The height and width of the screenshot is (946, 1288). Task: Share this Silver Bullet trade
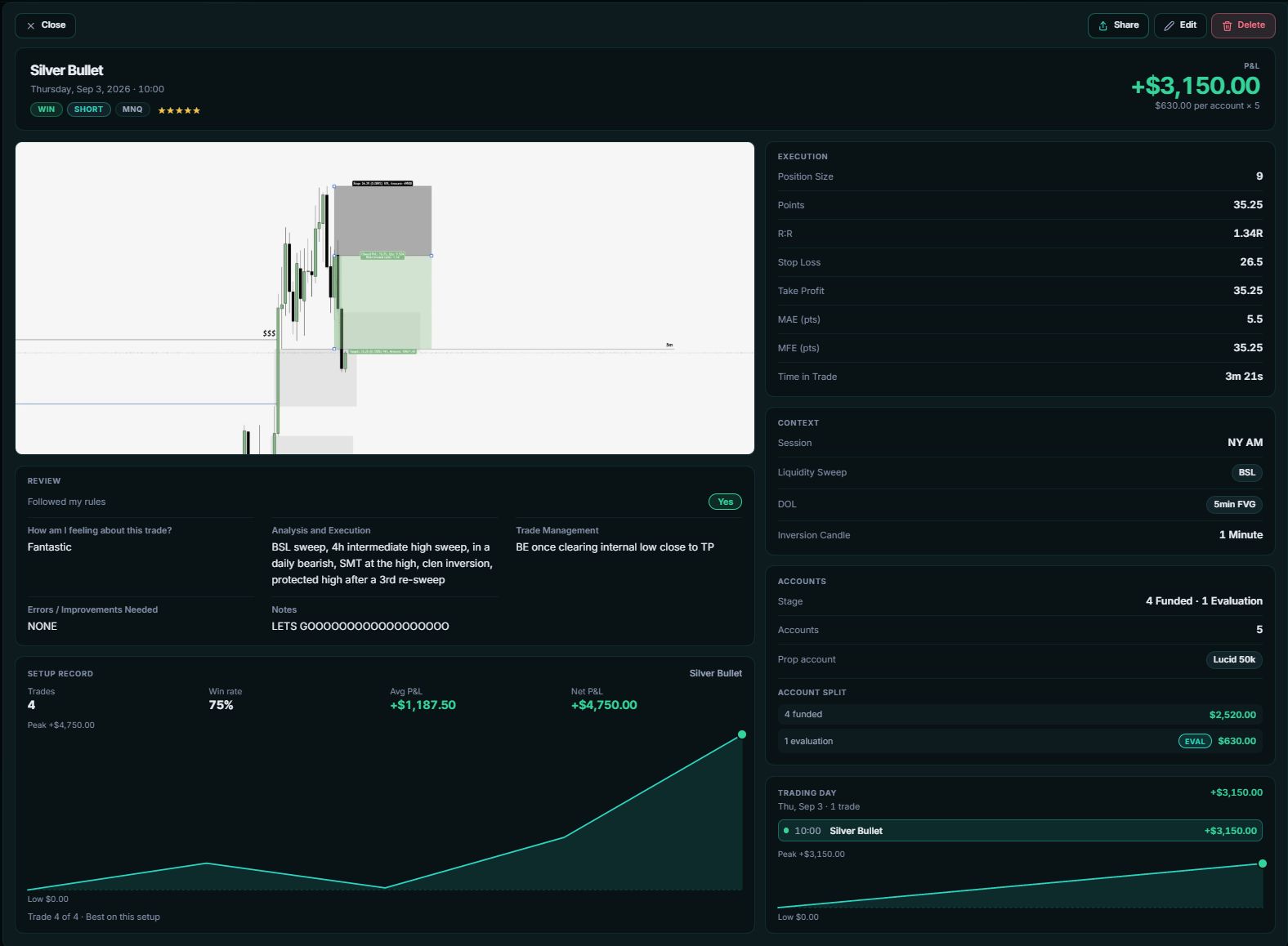point(1118,25)
